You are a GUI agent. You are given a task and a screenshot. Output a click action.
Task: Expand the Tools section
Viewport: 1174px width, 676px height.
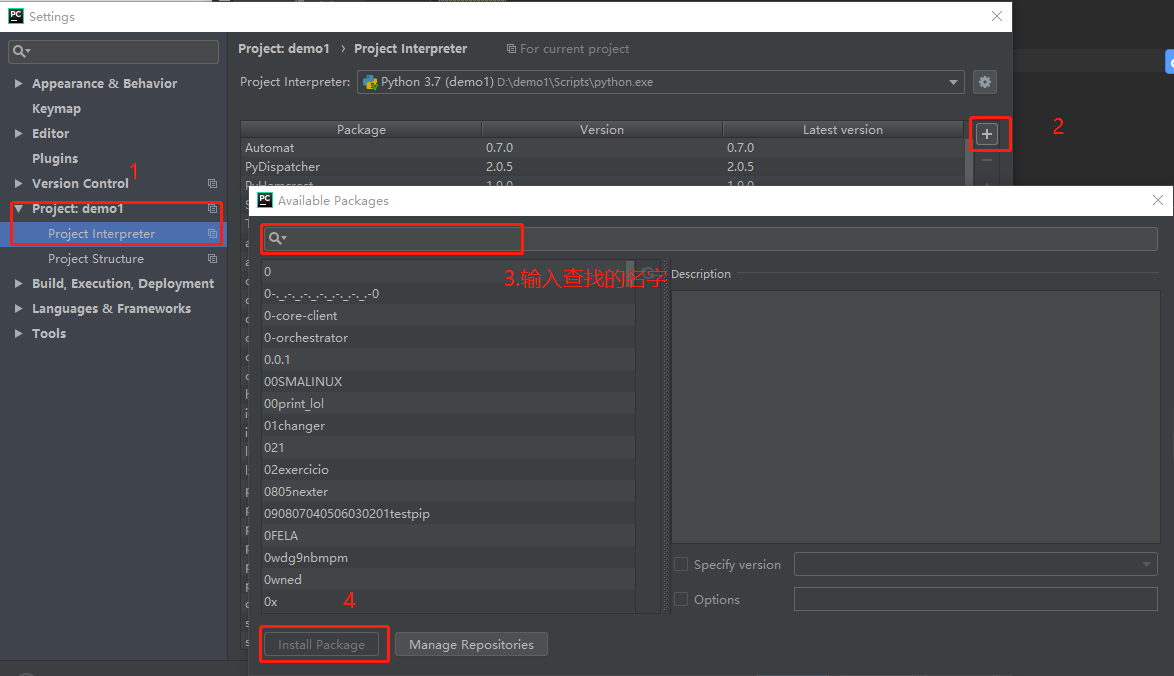tap(18, 333)
